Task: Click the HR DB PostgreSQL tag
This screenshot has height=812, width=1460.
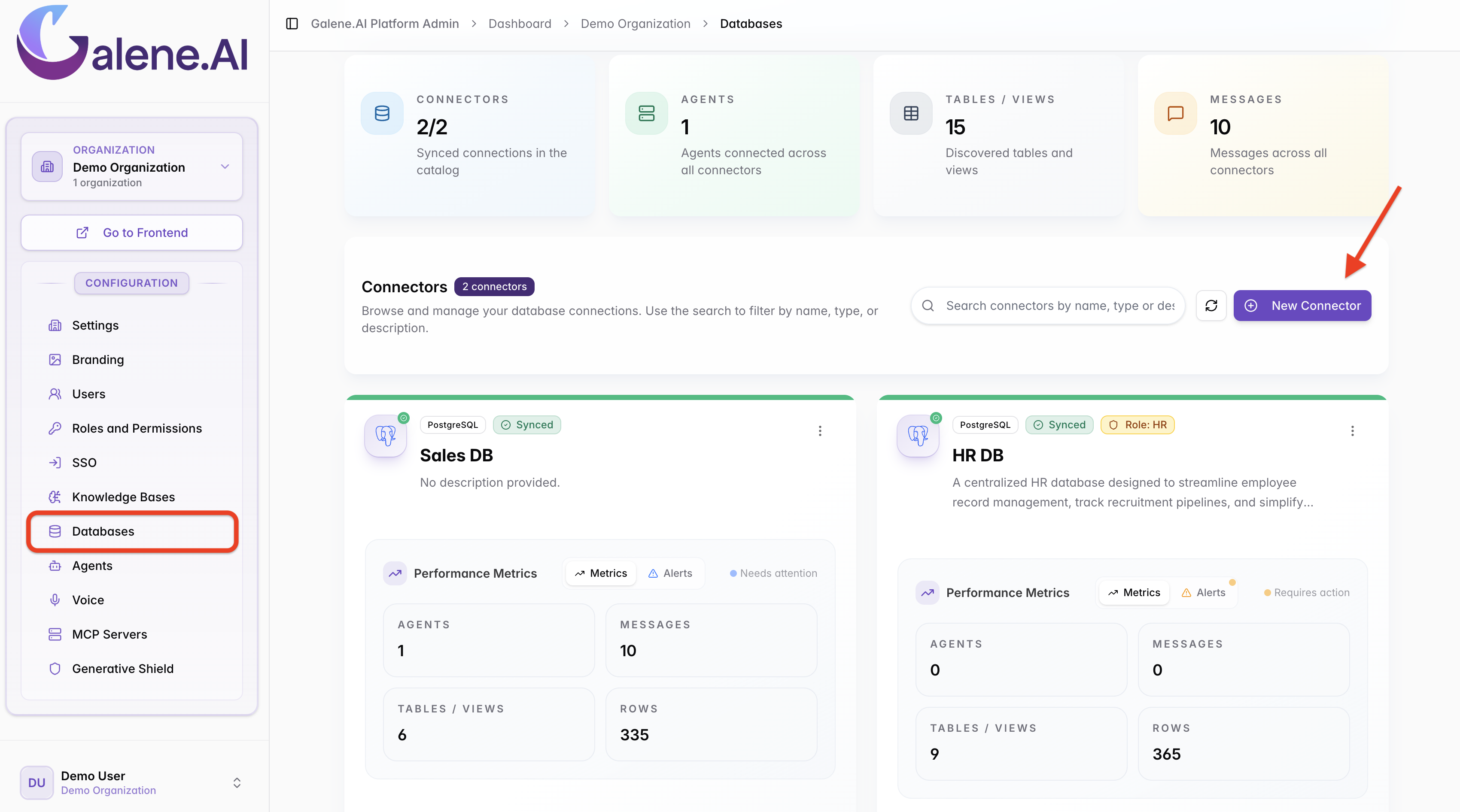Action: click(985, 425)
